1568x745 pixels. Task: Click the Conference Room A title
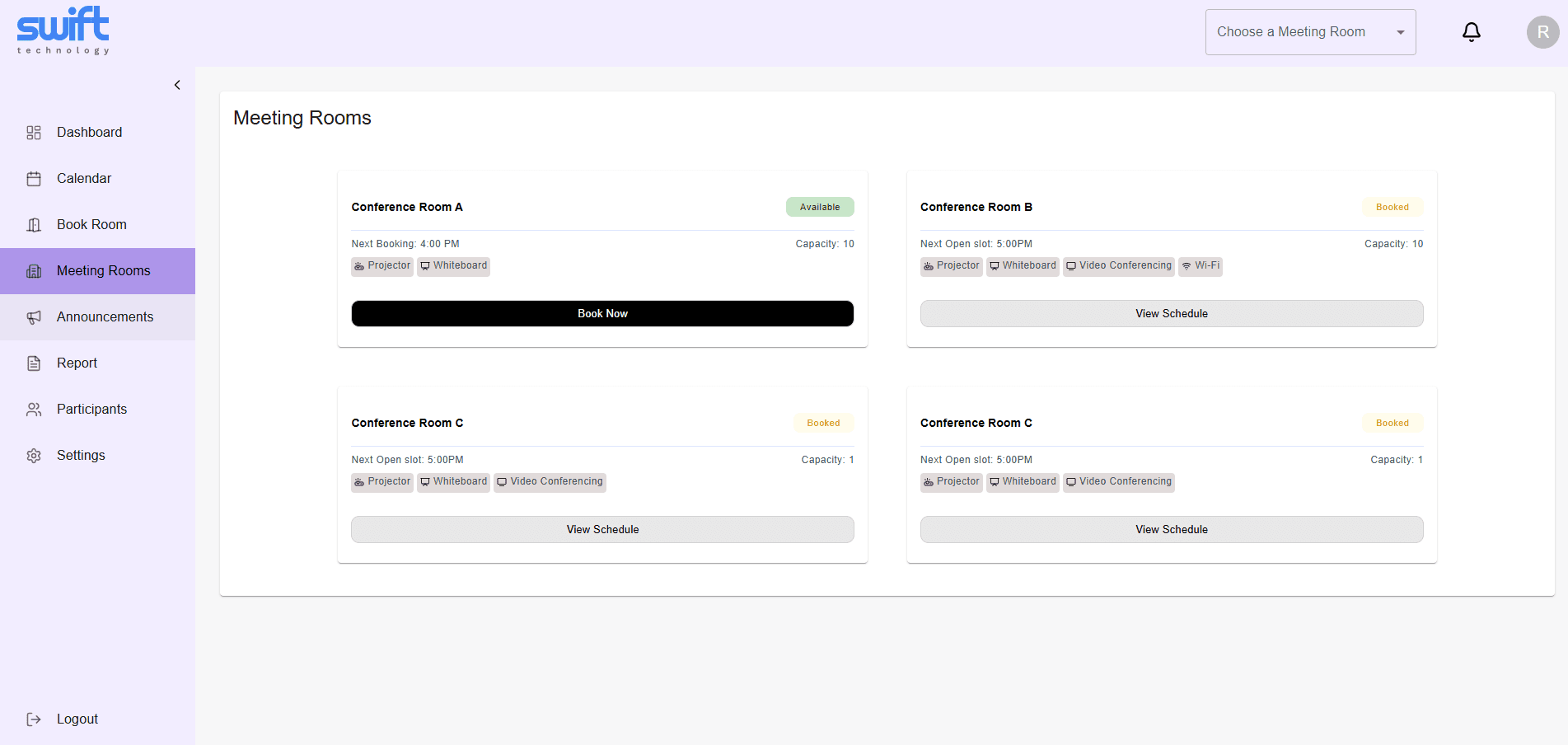(x=407, y=207)
